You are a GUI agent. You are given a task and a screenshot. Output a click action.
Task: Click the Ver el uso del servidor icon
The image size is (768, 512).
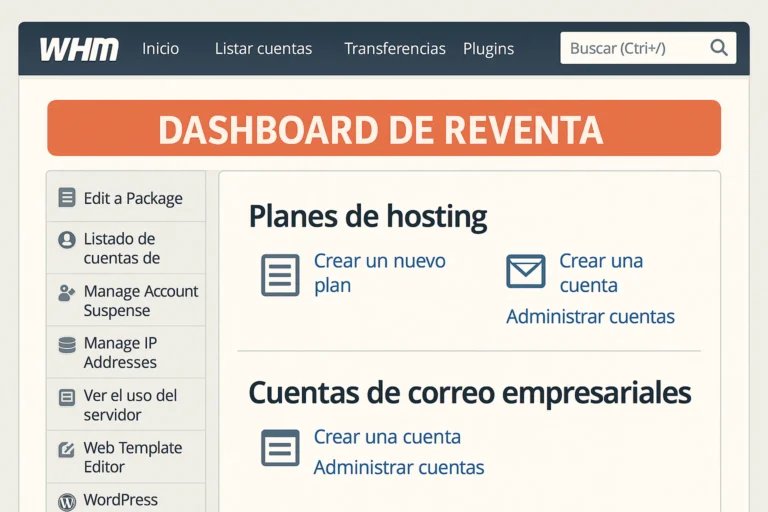(67, 397)
